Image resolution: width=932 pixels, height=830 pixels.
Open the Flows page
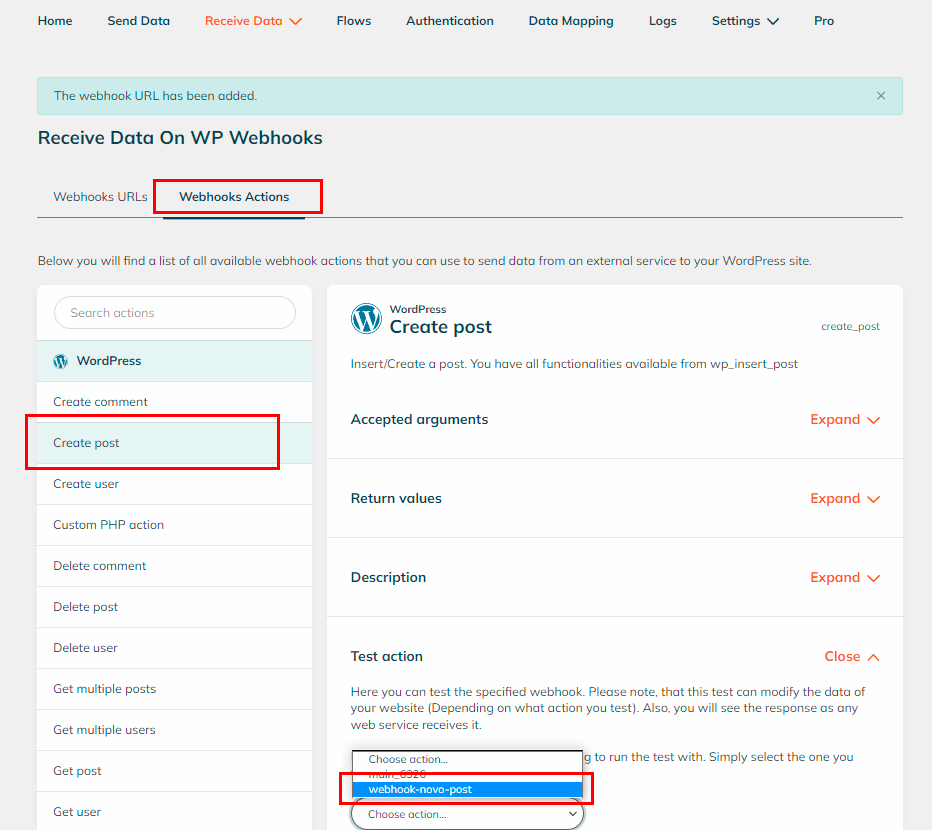pos(354,21)
